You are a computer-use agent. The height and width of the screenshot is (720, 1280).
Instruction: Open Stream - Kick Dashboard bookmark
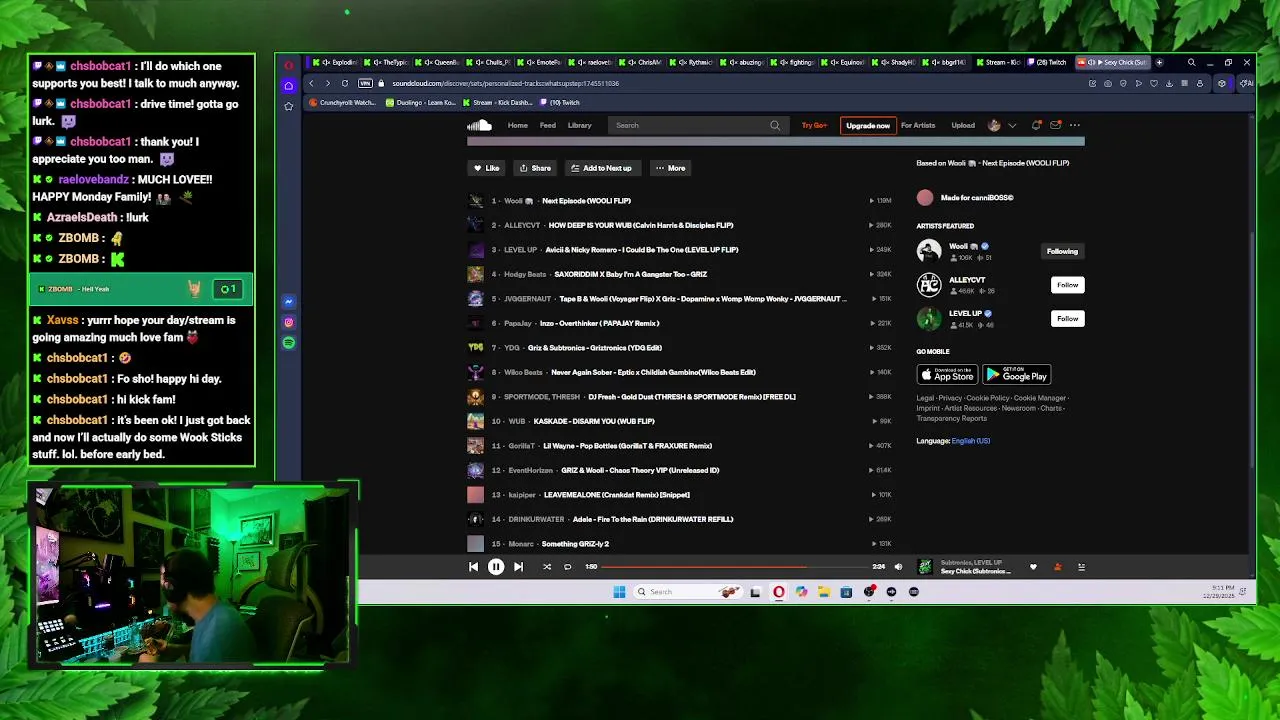(497, 102)
